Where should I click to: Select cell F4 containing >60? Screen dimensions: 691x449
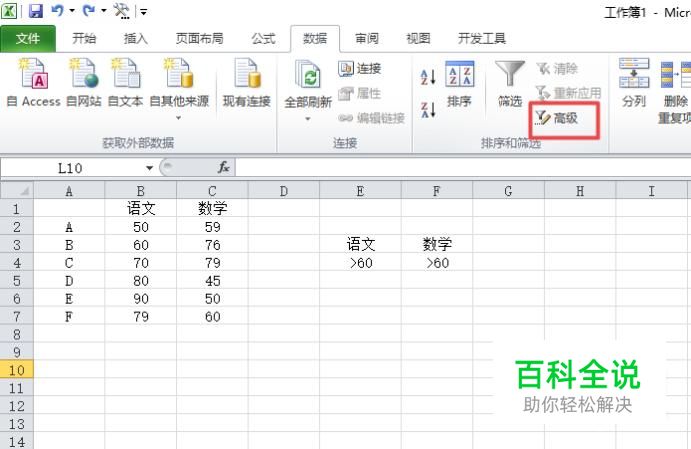click(x=437, y=263)
